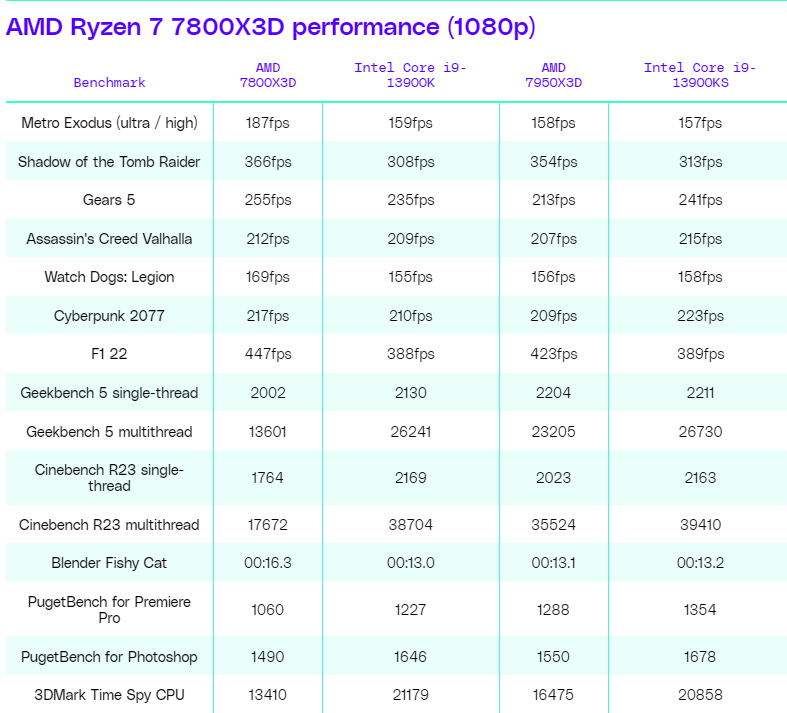Screen dimensions: 787x713
Task: Click the Watch Dogs: Legion label
Action: (x=109, y=277)
